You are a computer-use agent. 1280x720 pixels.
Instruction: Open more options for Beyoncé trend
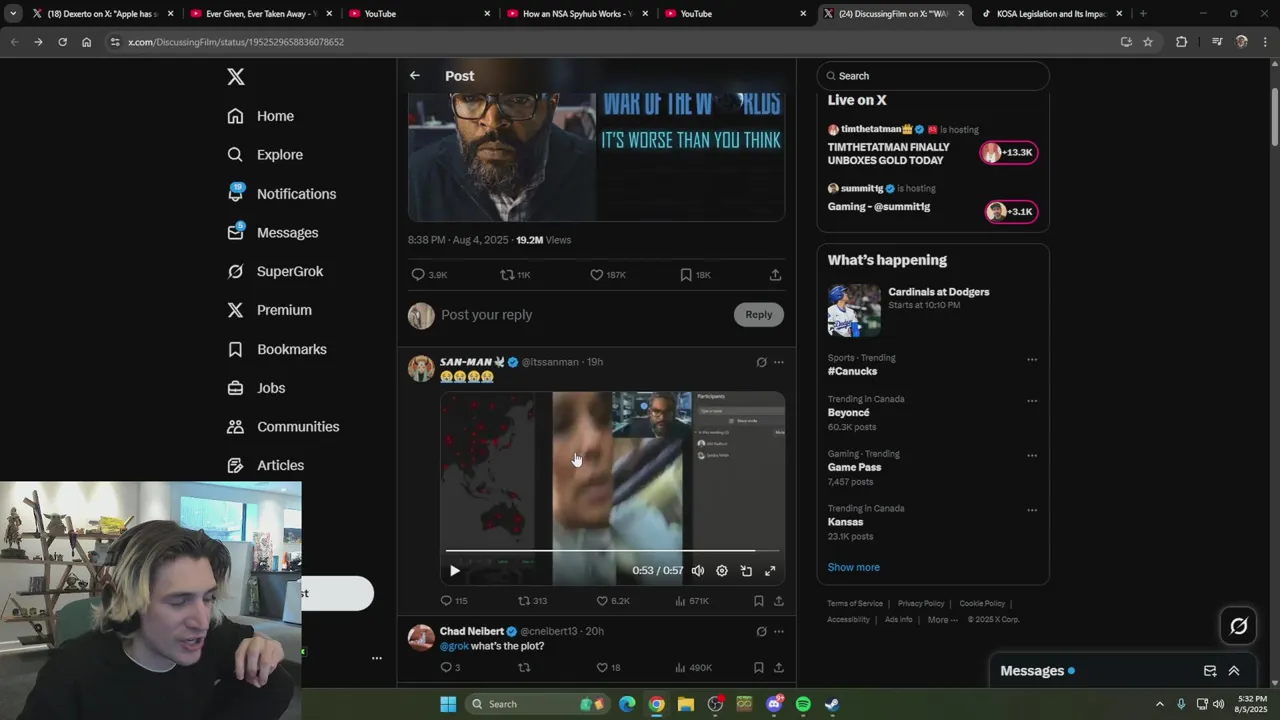(1032, 401)
